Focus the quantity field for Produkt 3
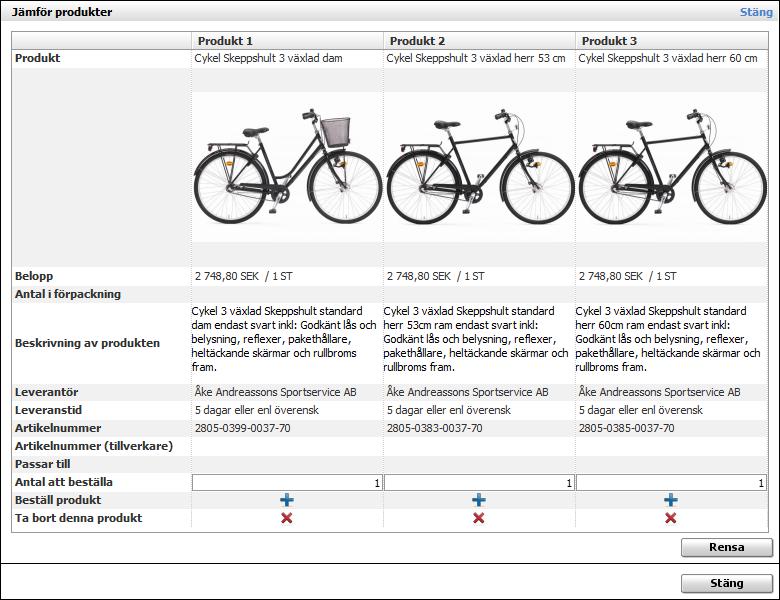The width and height of the screenshot is (780, 600). [x=671, y=483]
